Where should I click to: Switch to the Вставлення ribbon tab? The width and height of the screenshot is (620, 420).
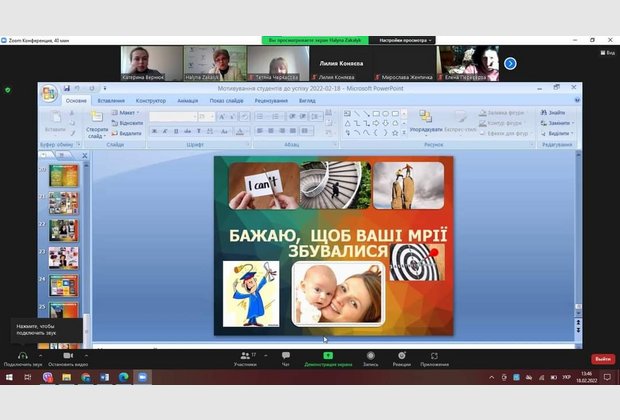point(111,100)
